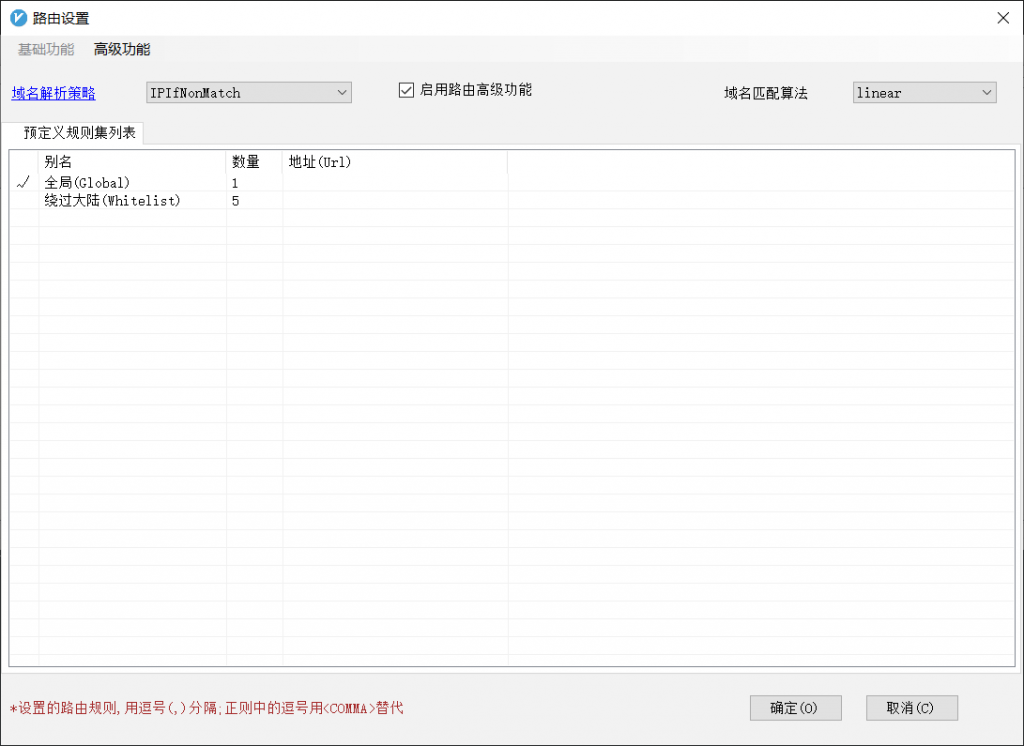Image resolution: width=1024 pixels, height=746 pixels.
Task: Follow the 域名解析策略 link
Action: [x=54, y=93]
